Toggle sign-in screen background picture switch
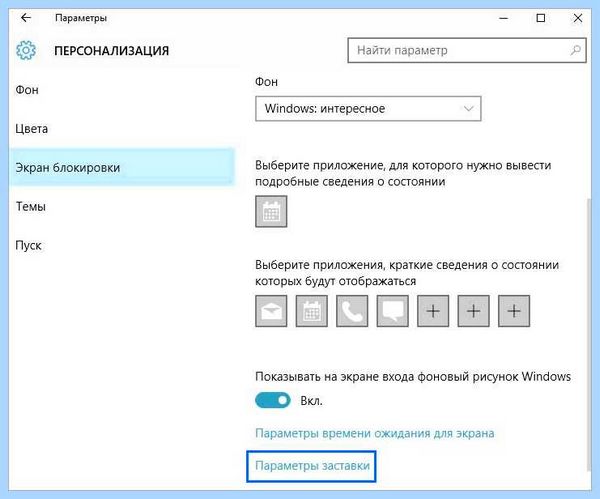 click(273, 400)
